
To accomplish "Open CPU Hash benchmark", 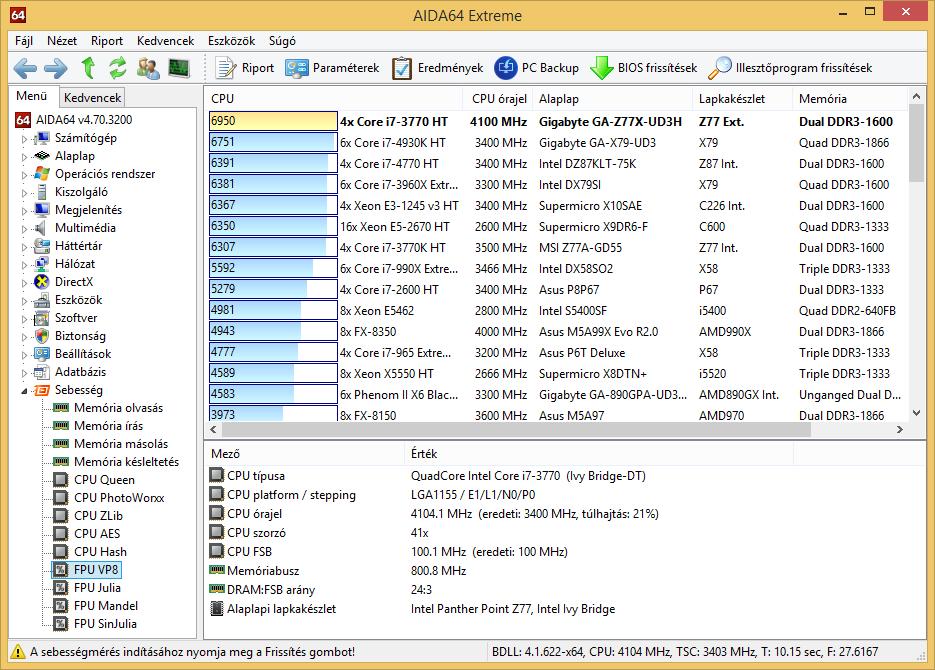I will pyautogui.click(x=100, y=551).
